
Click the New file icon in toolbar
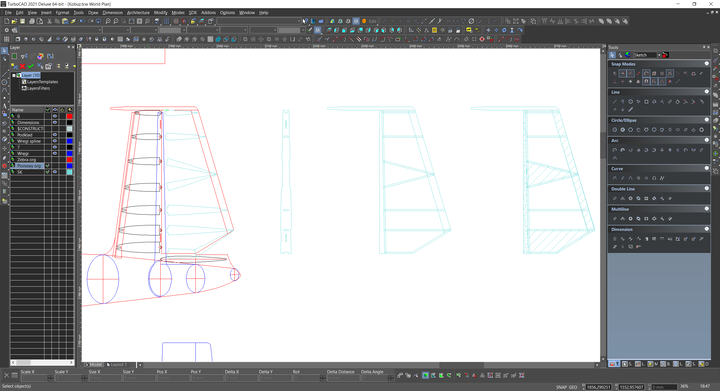coord(6,21)
